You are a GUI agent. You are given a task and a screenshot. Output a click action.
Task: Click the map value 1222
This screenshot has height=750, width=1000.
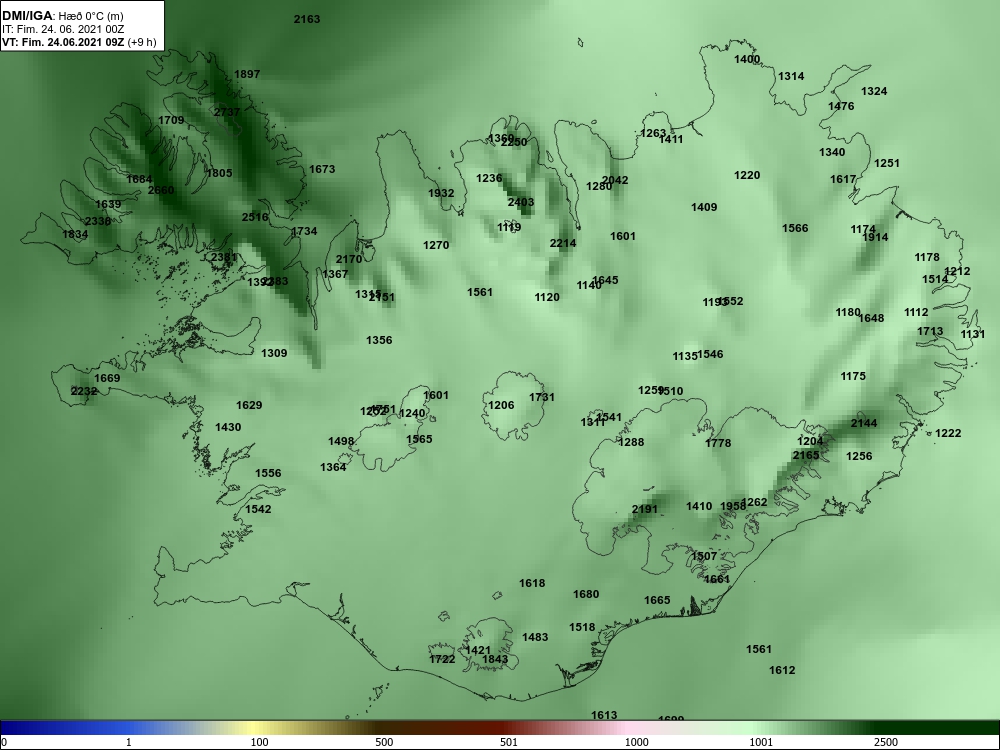(948, 433)
